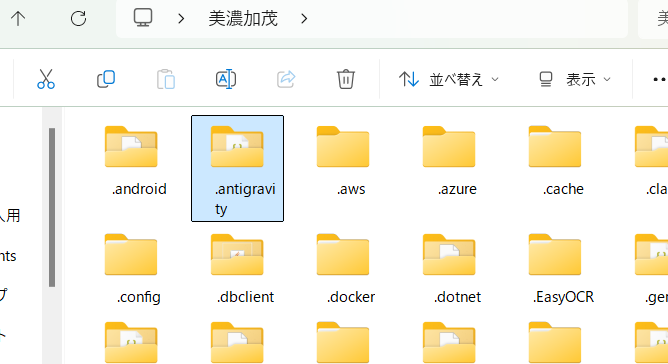
Task: Expand chevron after the monitor icon
Action: coord(181,18)
